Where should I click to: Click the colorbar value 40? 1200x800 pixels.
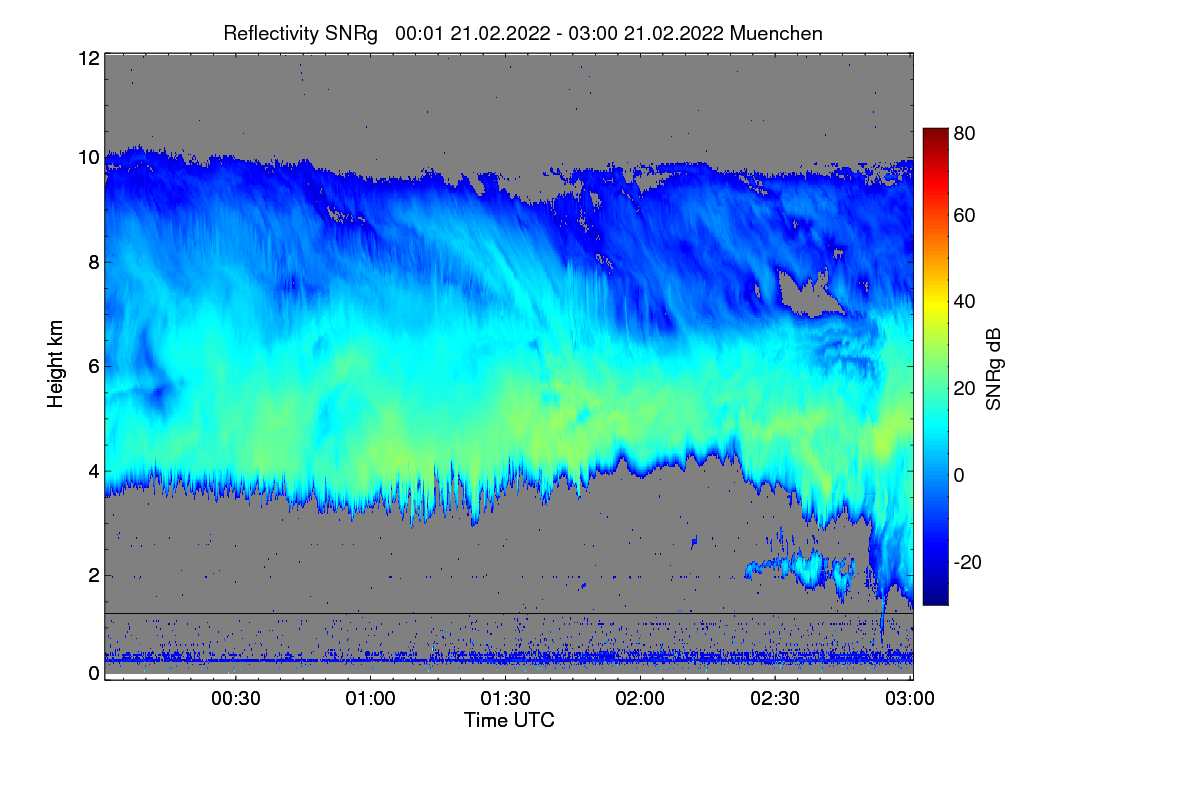(x=966, y=302)
